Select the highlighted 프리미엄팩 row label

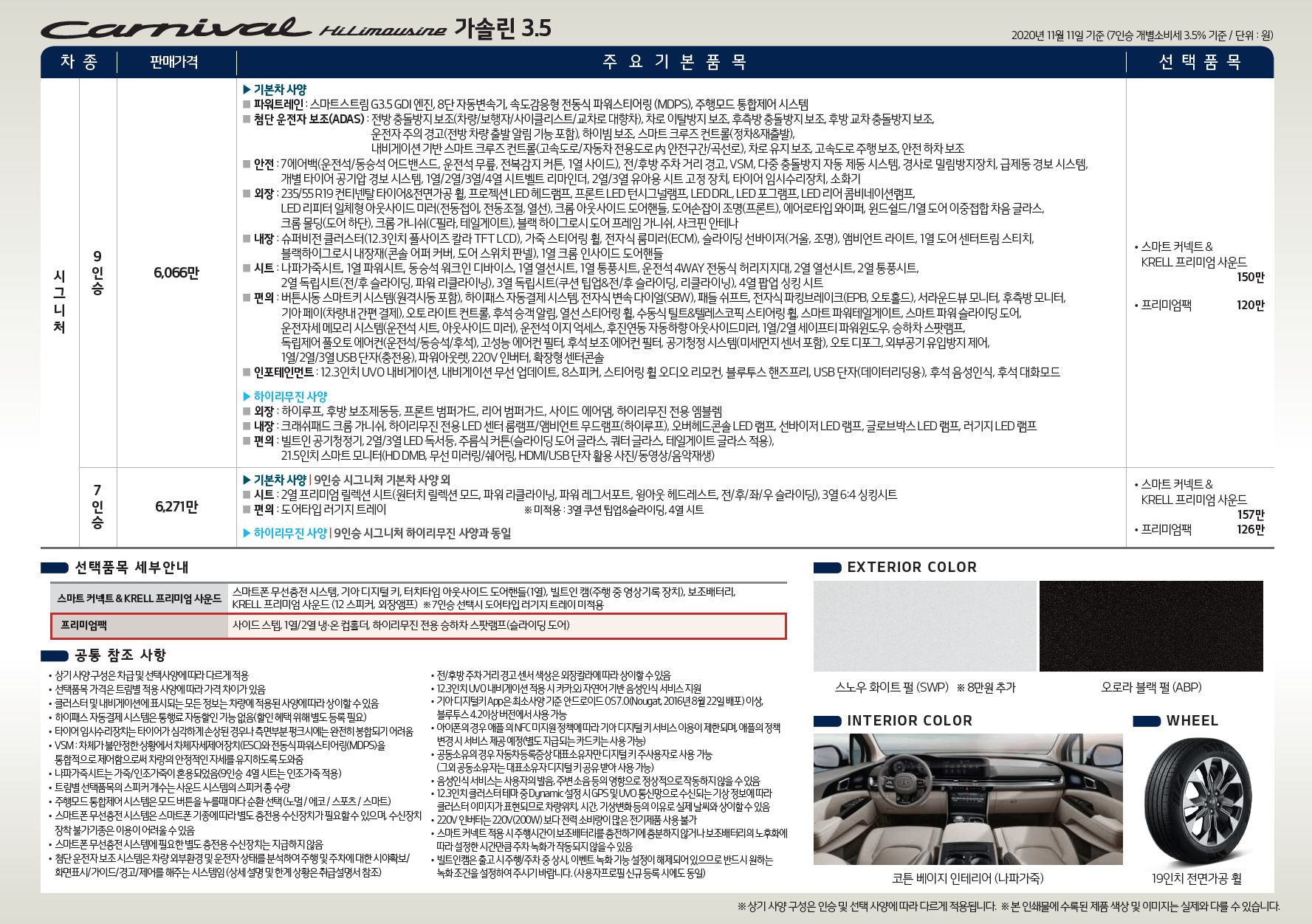point(84,625)
